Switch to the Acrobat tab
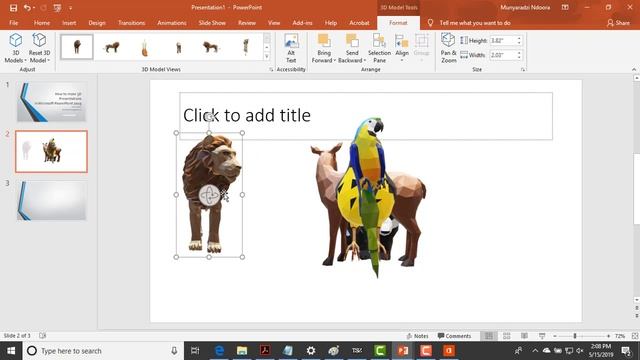The width and height of the screenshot is (640, 360). pyautogui.click(x=359, y=23)
